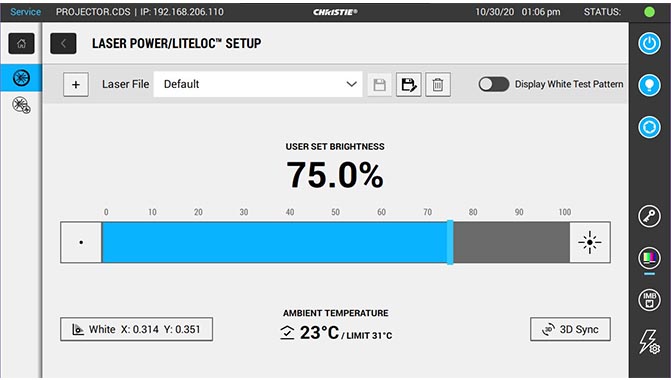Image resolution: width=671 pixels, height=380 pixels.
Task: Click the shutter icon in right panel
Action: (649, 127)
